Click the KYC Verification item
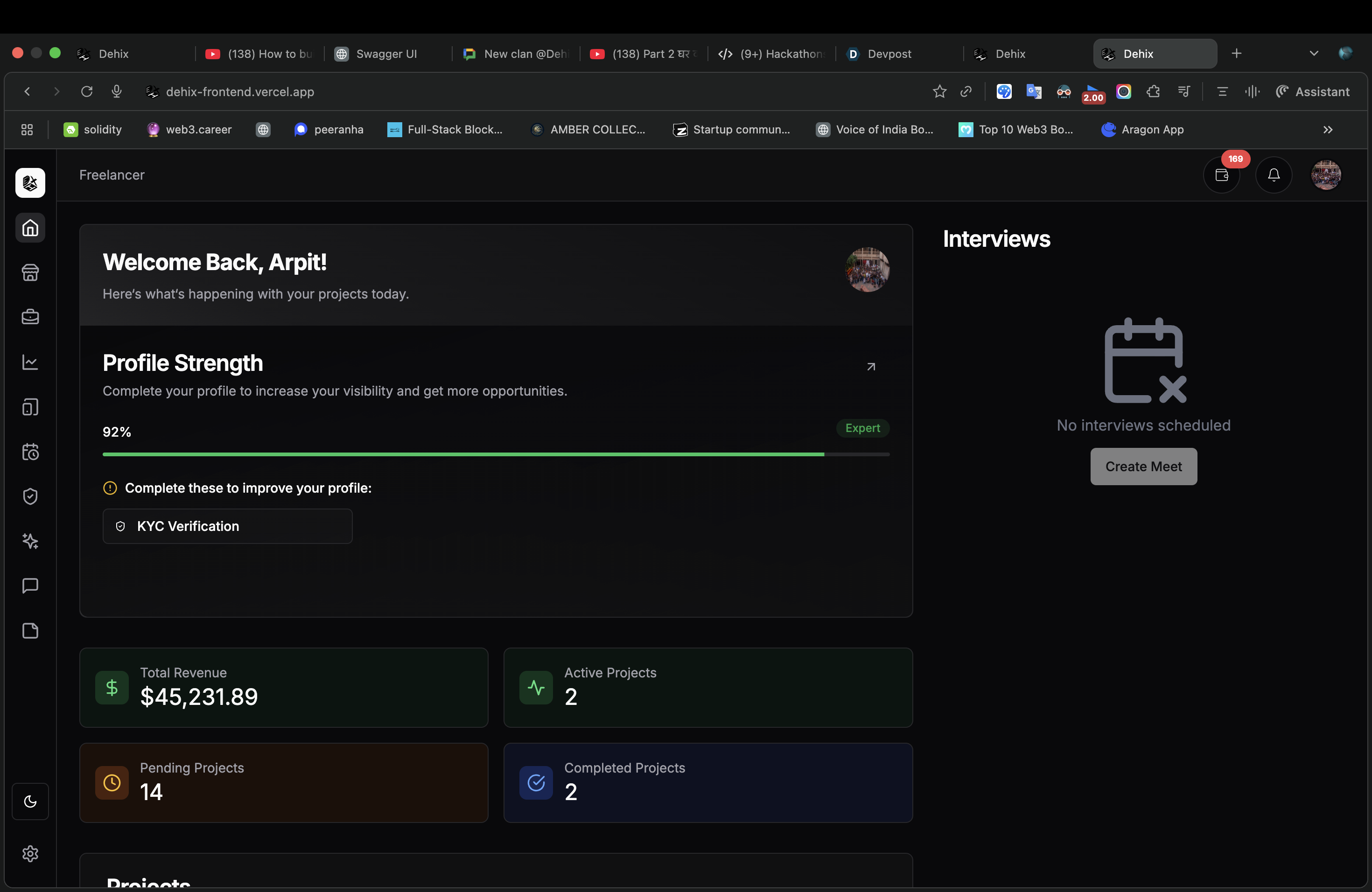This screenshot has width=1372, height=892. (227, 526)
